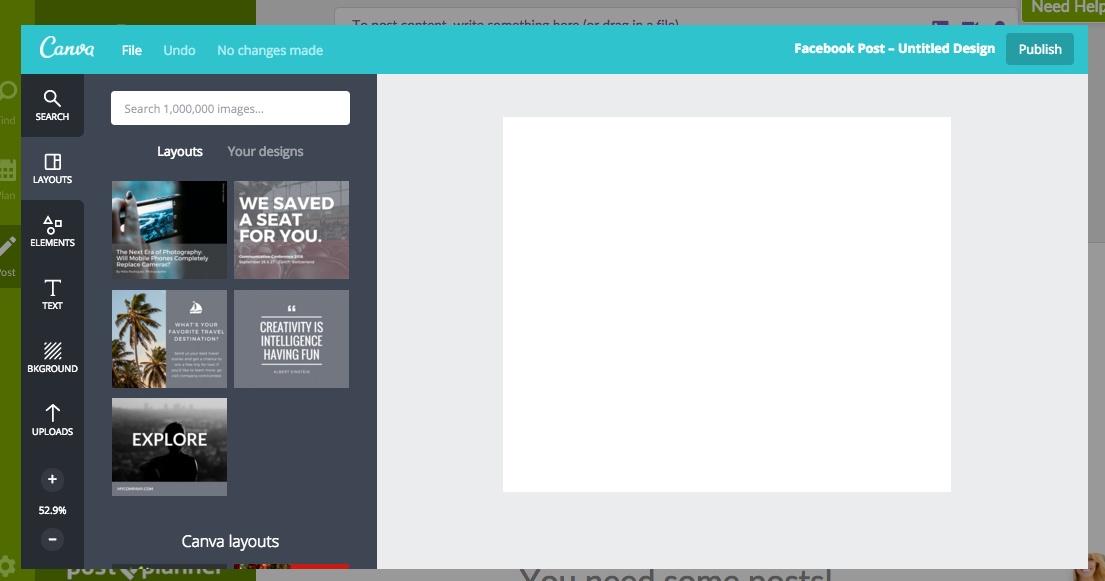1105x581 pixels.
Task: Select the 'Creativity Is Intelligence Having Fun' layout
Action: [x=291, y=338]
